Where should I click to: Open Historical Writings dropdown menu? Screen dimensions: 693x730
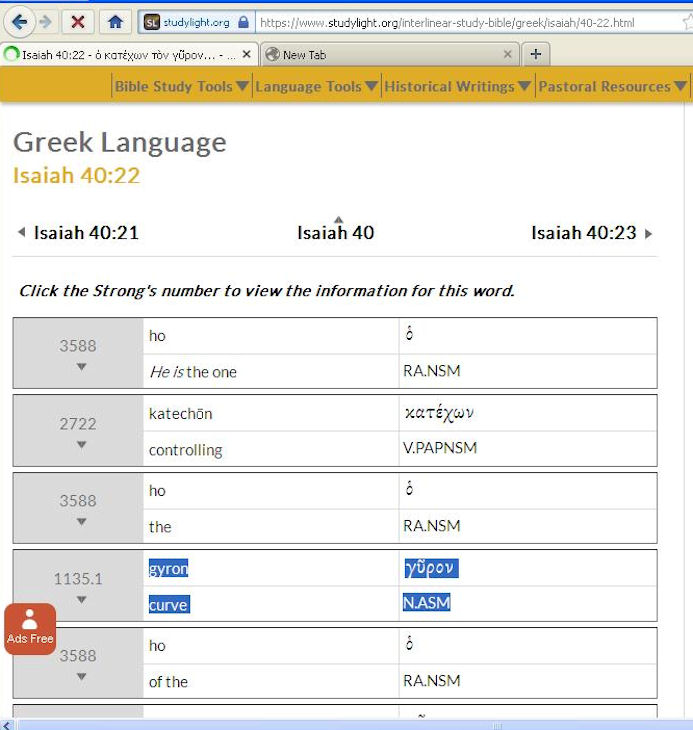point(456,87)
